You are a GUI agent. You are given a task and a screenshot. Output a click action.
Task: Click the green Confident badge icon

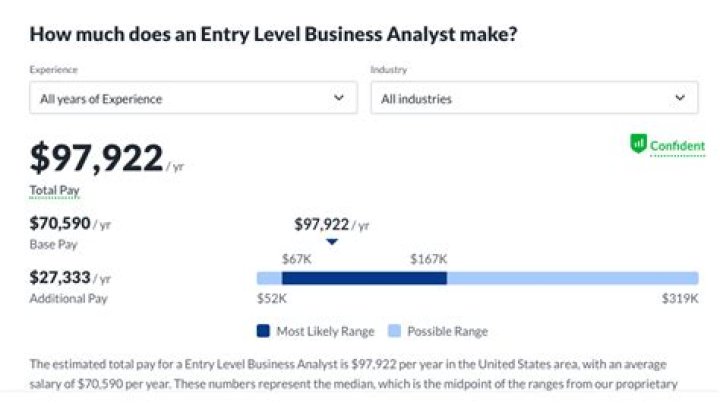pyautogui.click(x=638, y=145)
